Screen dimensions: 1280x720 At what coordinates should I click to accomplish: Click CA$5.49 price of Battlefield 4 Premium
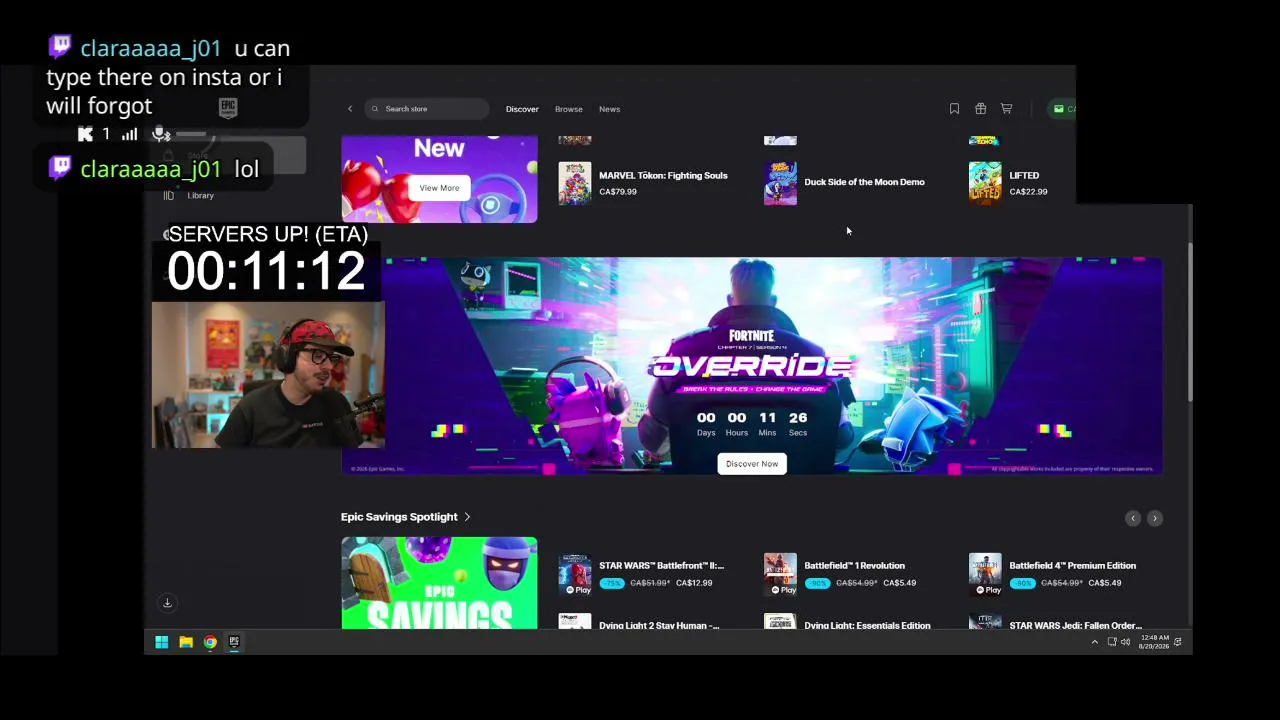(1105, 583)
